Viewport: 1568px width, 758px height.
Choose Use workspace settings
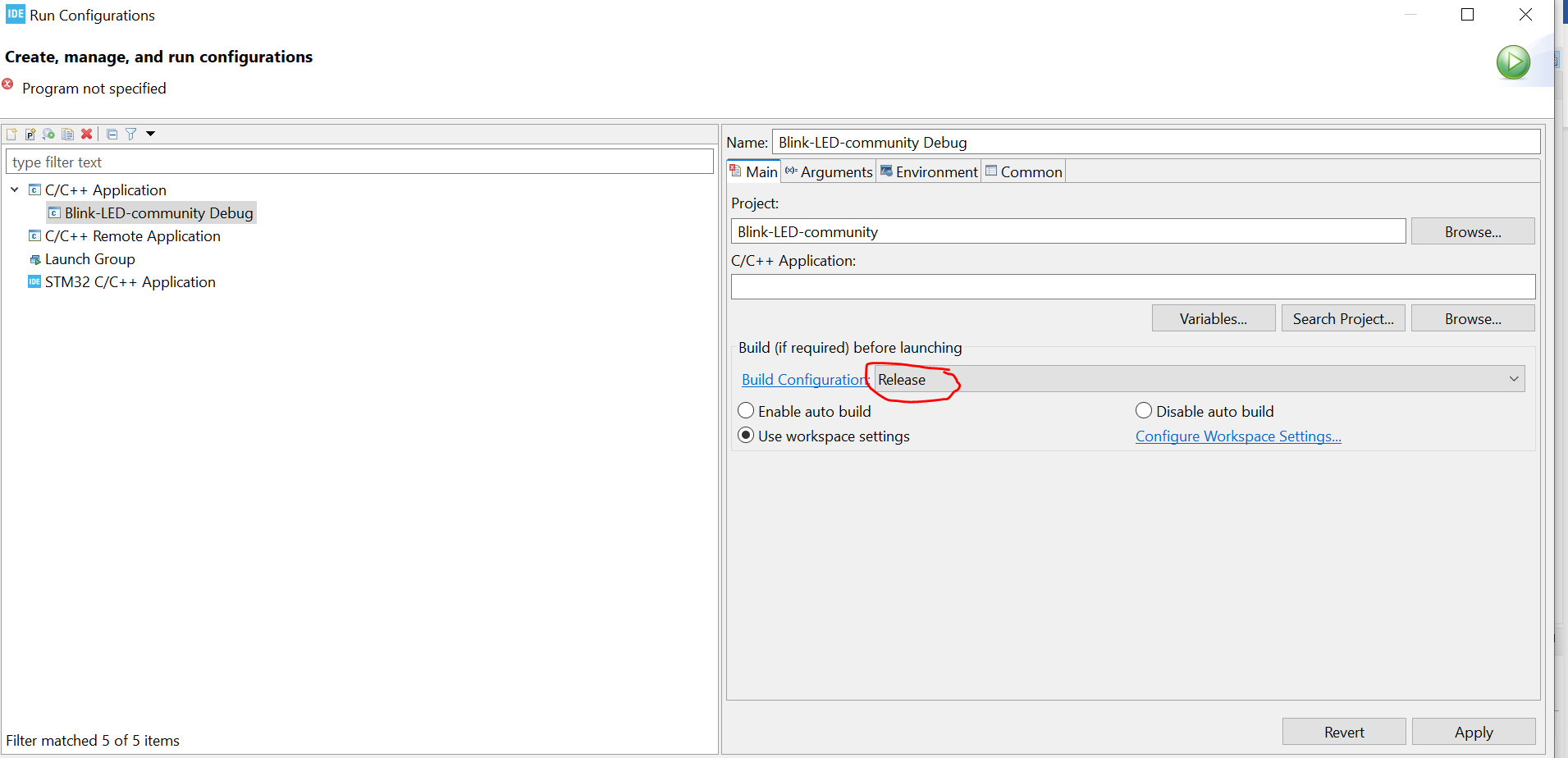tap(746, 435)
